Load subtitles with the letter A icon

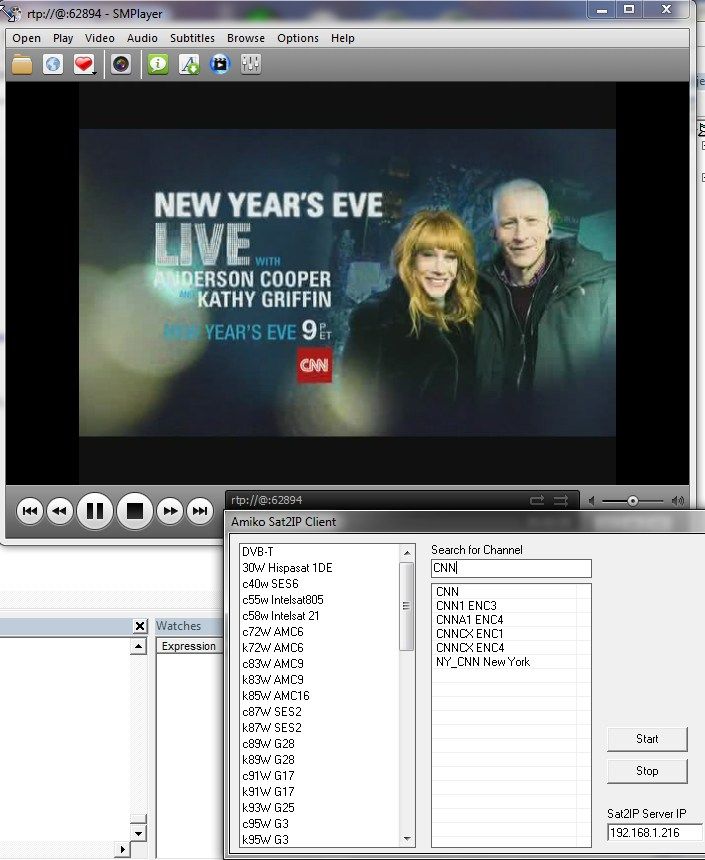coord(189,64)
